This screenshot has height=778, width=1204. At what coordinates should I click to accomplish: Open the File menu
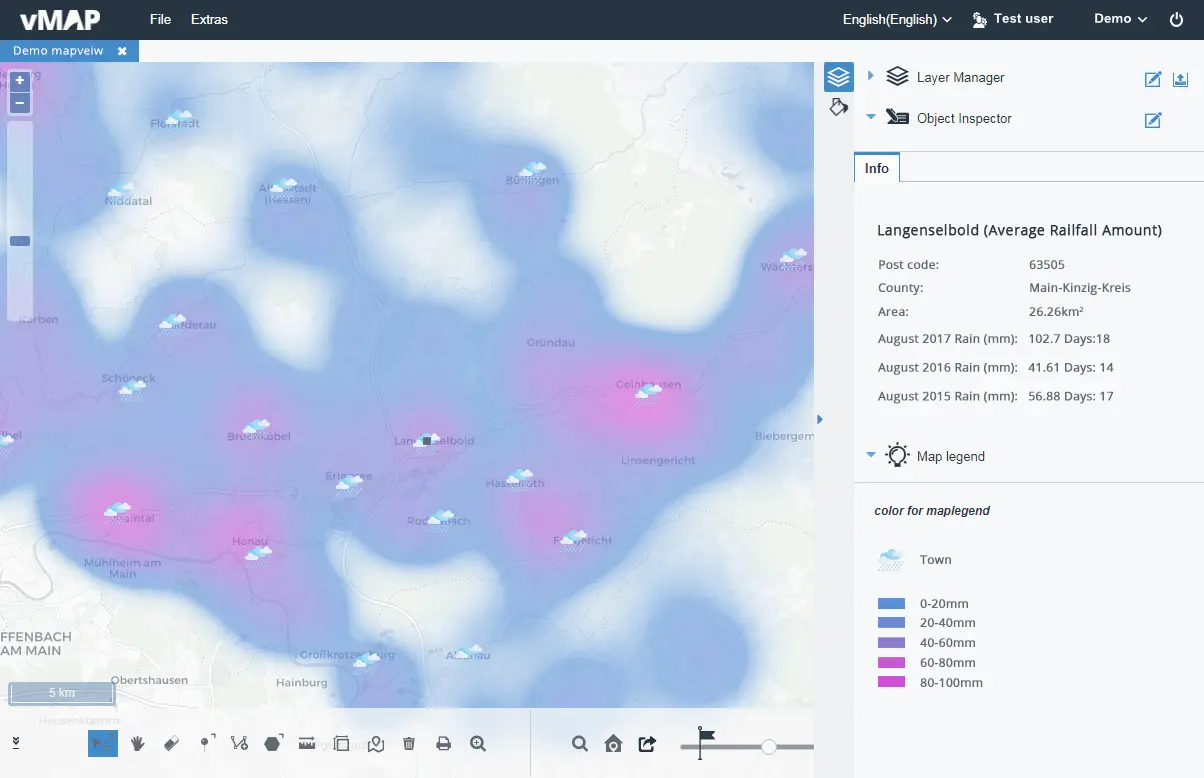pyautogui.click(x=160, y=19)
